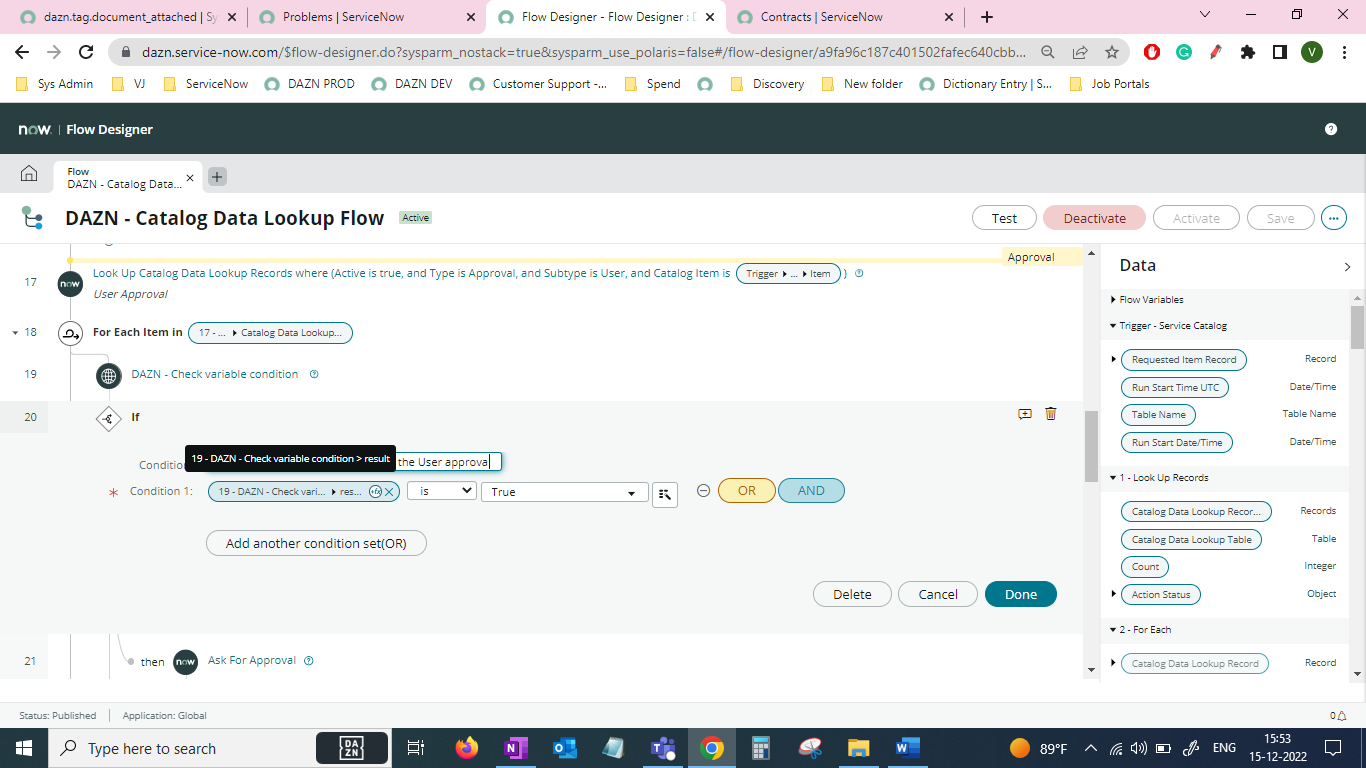Click the info icon beside Ask For Approval
Screen dimensions: 1366x768
309,660
